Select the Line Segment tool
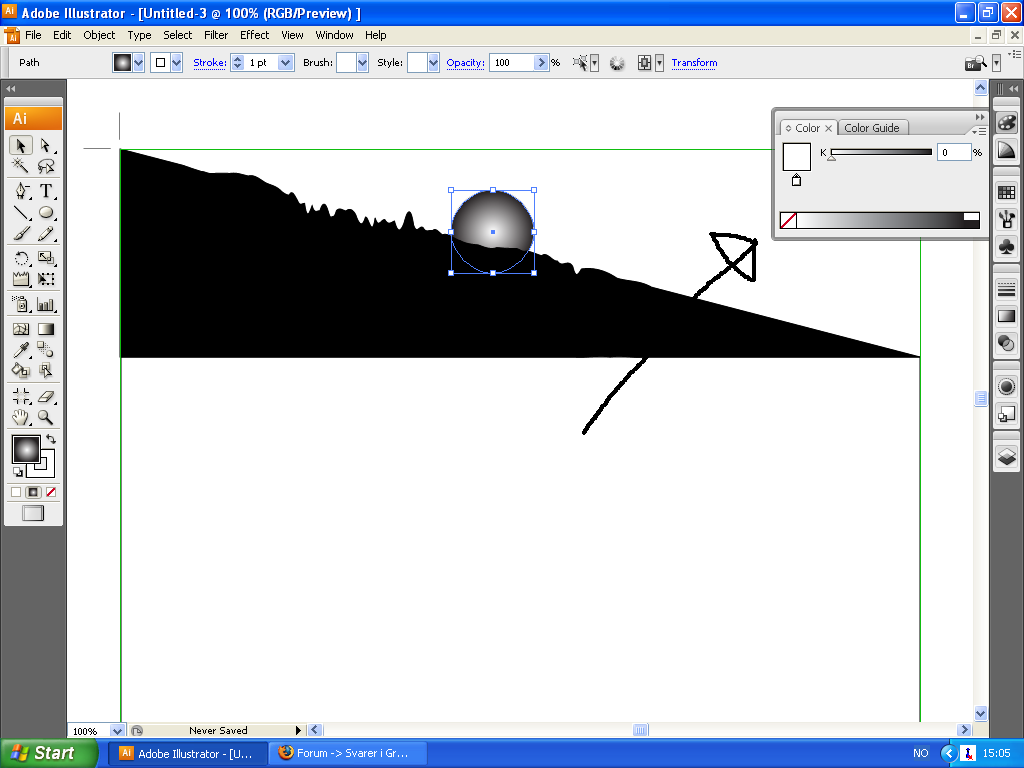The height and width of the screenshot is (768, 1024). (21, 212)
